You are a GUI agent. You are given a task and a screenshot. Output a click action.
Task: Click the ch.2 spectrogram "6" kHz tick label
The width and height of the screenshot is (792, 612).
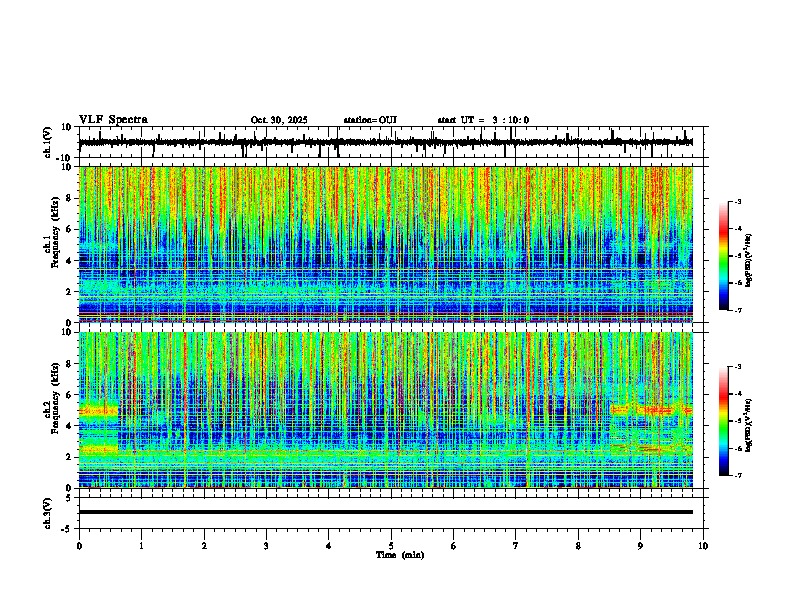[x=69, y=395]
